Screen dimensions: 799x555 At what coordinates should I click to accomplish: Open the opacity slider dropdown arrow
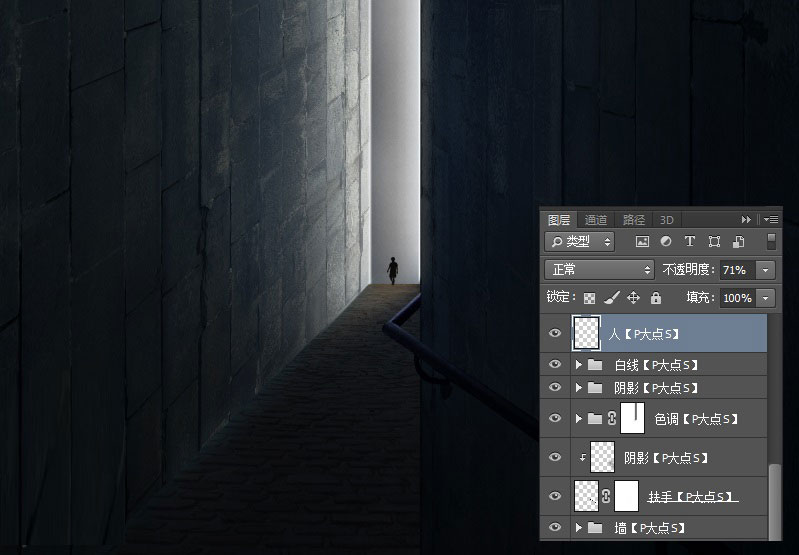[x=765, y=270]
